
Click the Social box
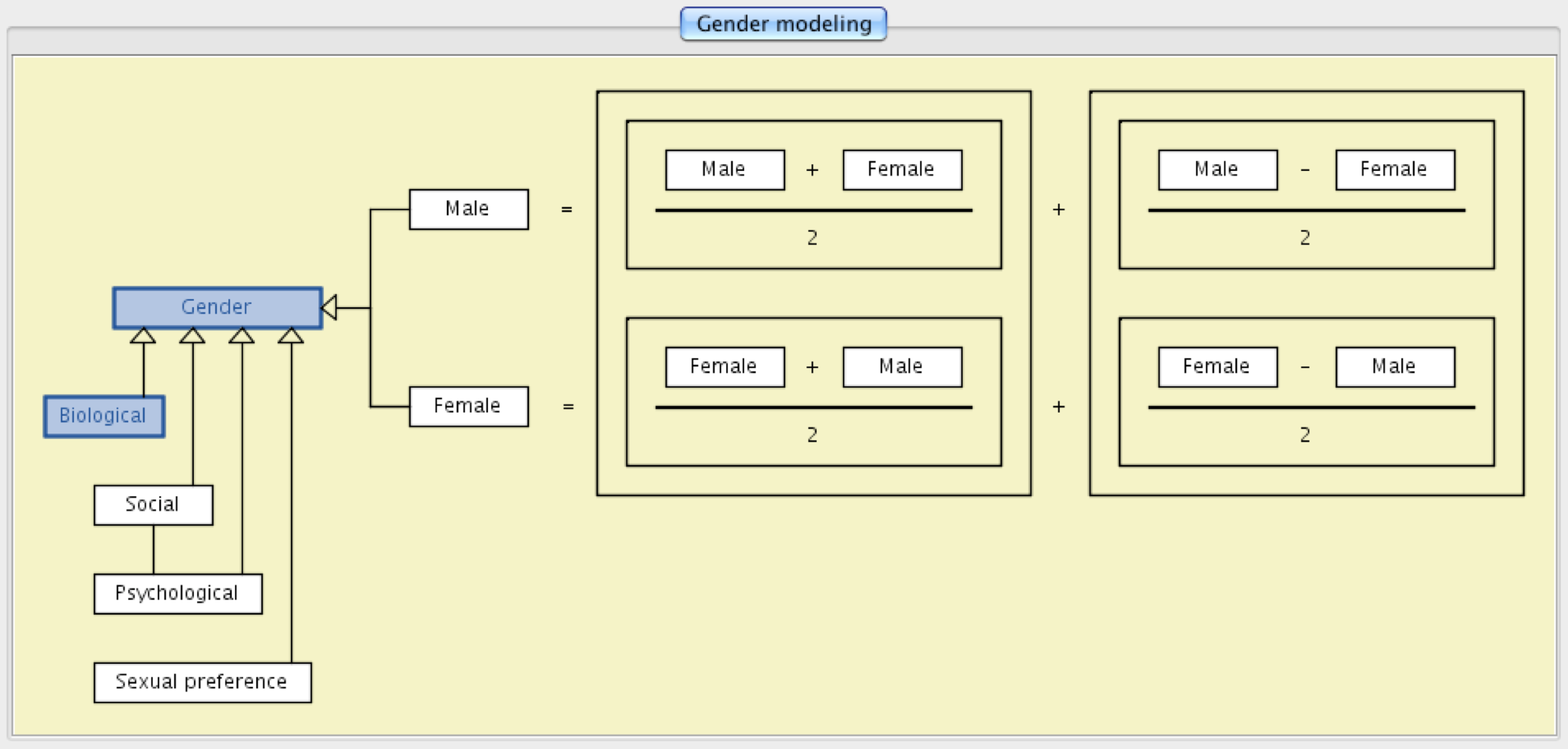tap(153, 505)
